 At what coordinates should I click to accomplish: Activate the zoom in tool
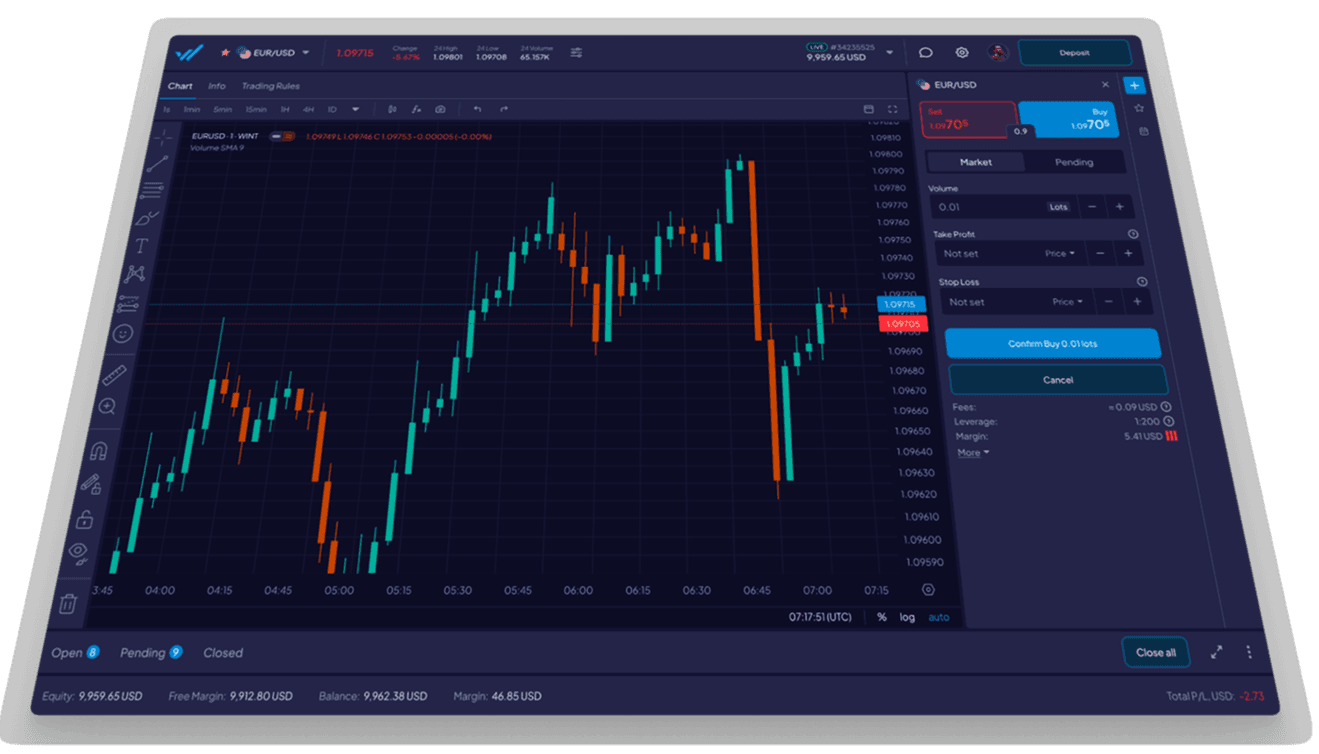[x=107, y=407]
